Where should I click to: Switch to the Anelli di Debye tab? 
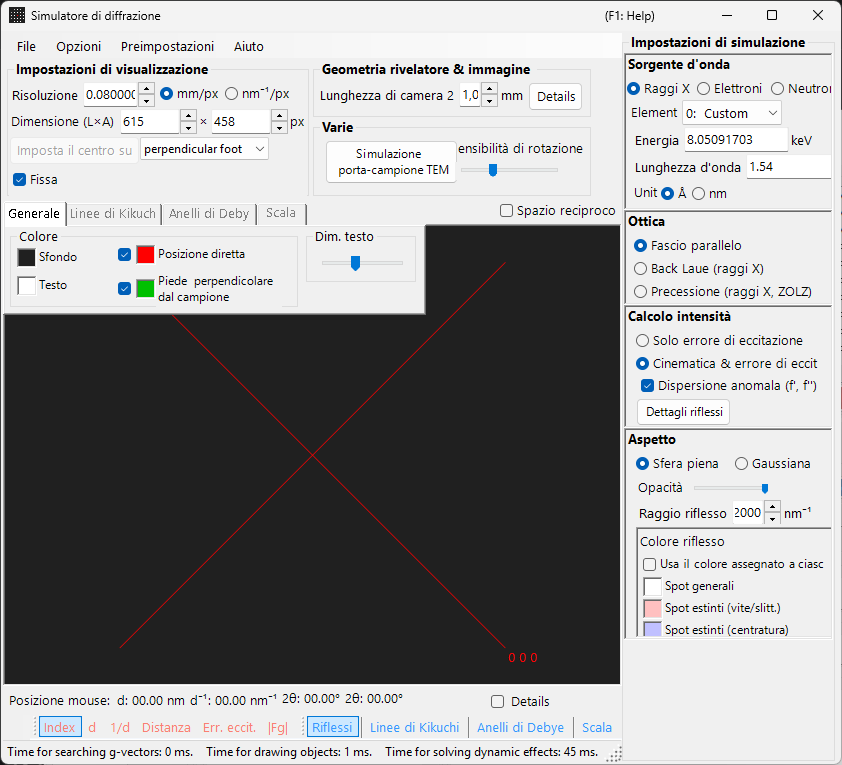coord(209,214)
